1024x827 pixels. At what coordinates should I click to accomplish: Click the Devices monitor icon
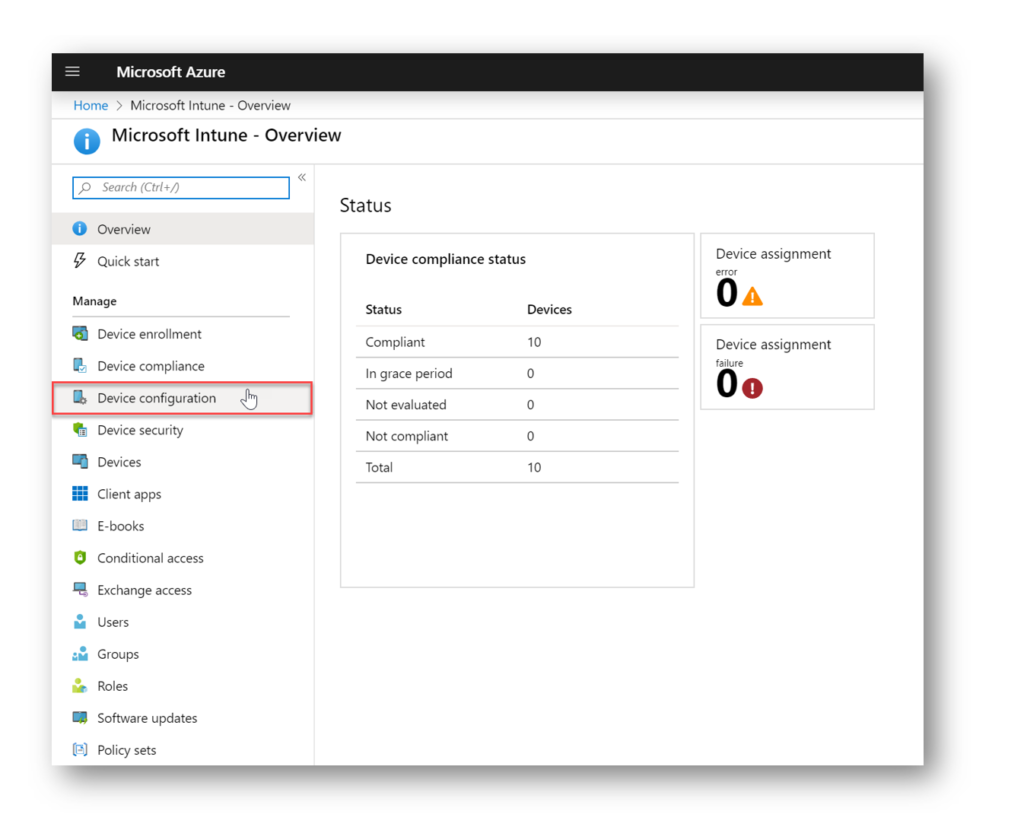80,461
